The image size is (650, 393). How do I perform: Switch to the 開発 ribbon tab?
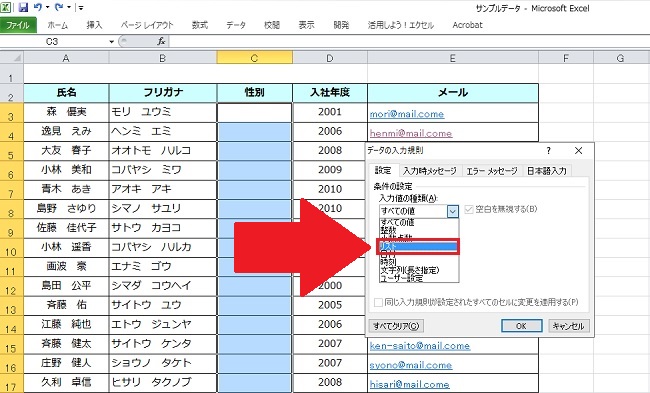tap(341, 25)
